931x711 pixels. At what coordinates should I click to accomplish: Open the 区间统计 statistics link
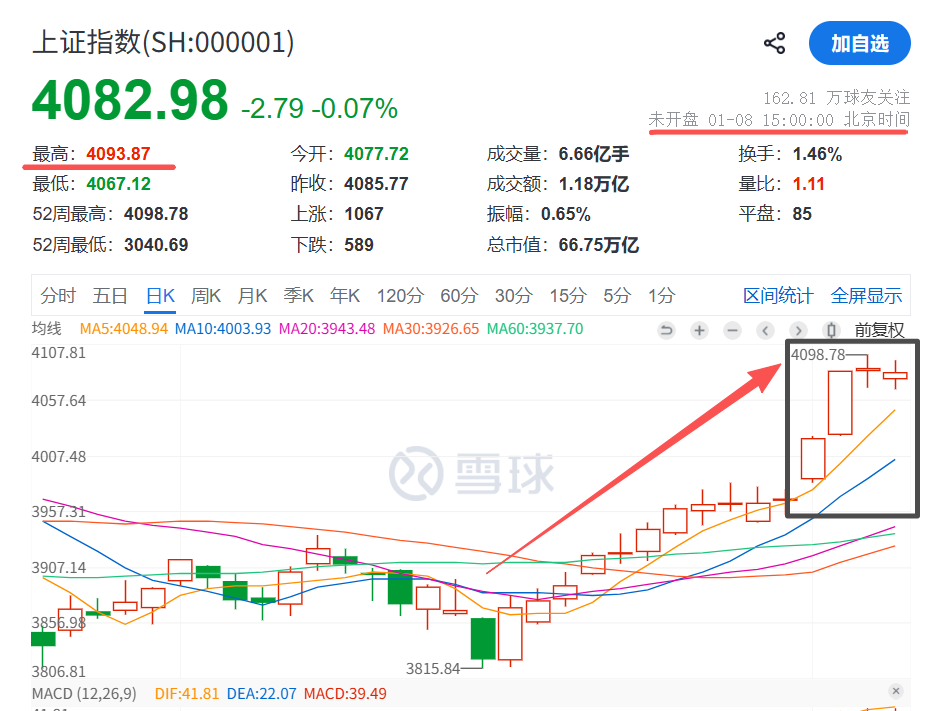tap(778, 295)
